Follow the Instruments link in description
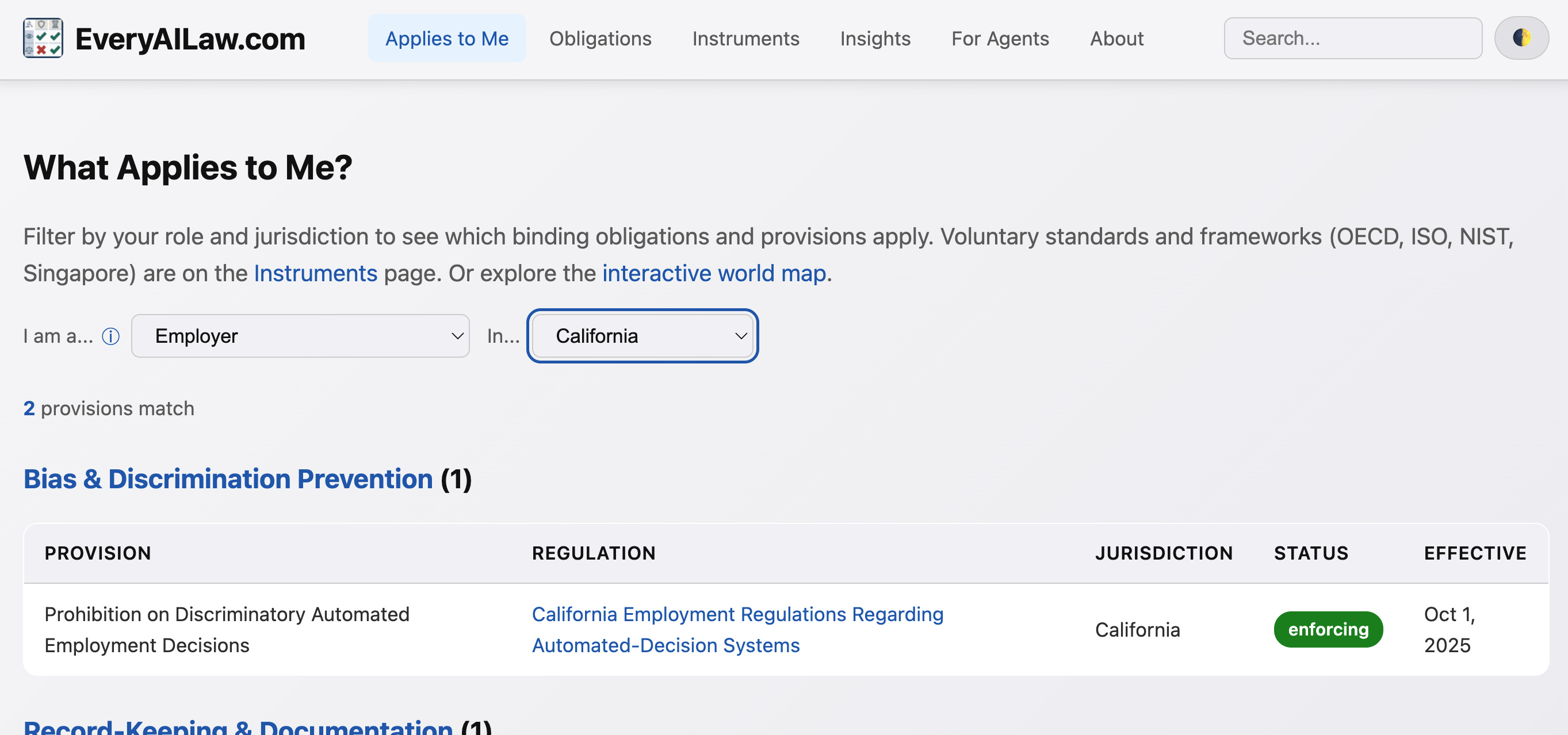Image resolution: width=1568 pixels, height=735 pixels. click(x=315, y=274)
